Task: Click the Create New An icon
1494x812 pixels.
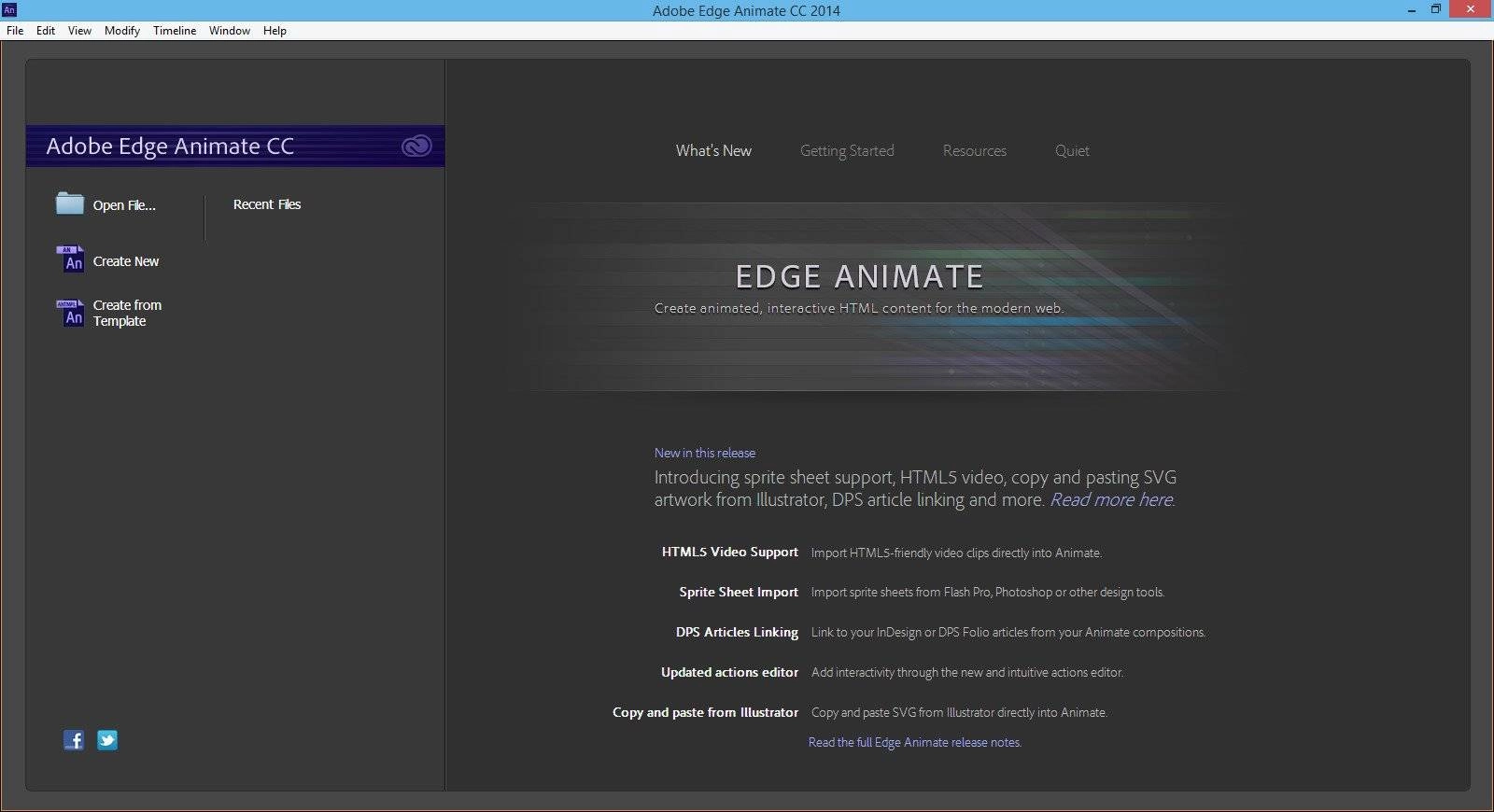Action: click(70, 259)
